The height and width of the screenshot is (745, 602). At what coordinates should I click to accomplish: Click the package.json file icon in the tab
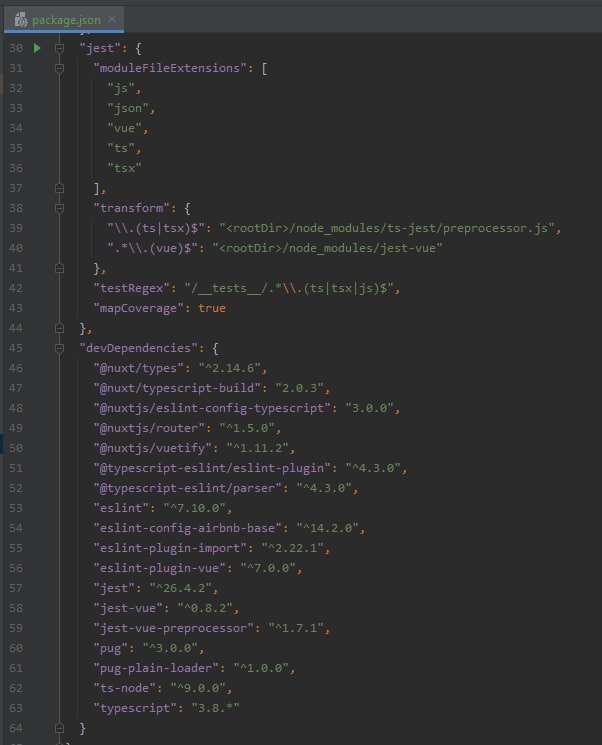click(x=21, y=20)
